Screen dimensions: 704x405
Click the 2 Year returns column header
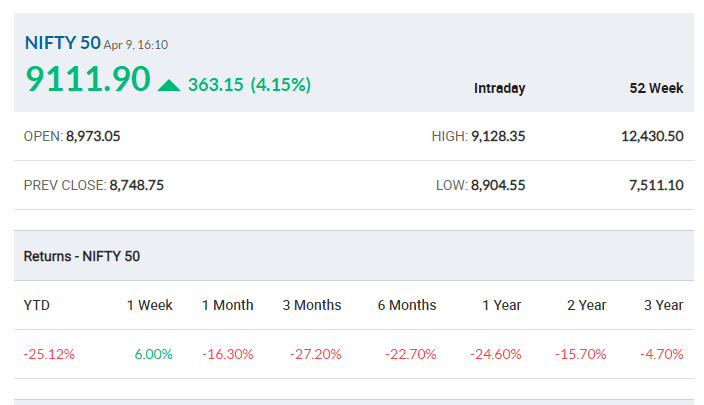click(x=586, y=305)
